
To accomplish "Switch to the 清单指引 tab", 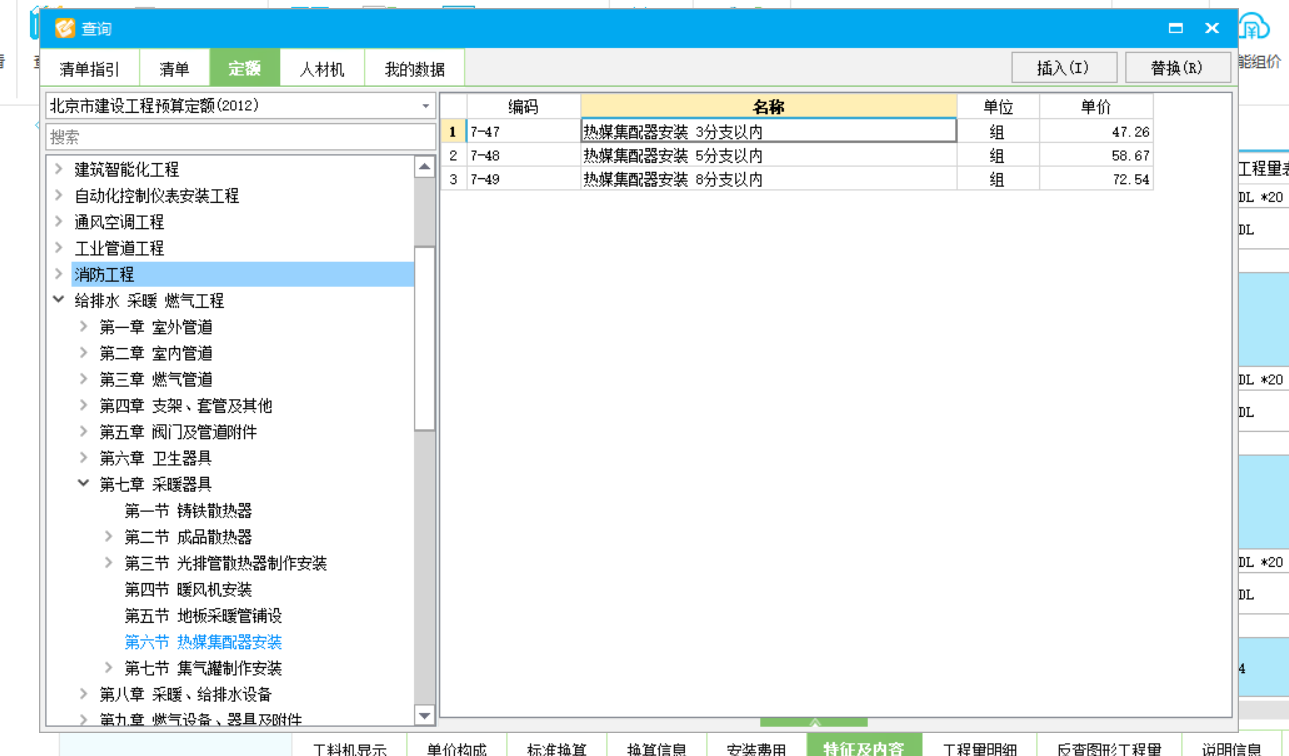I will tap(89, 69).
